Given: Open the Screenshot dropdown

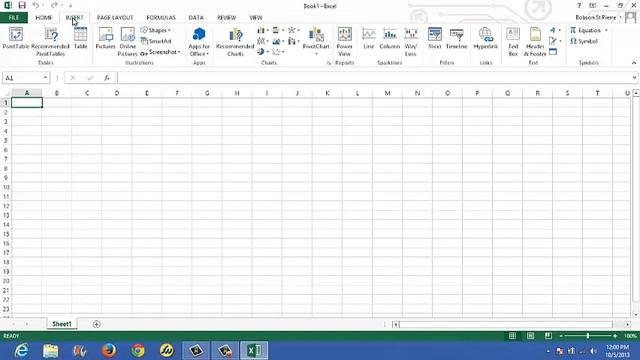Looking at the screenshot, I should (x=160, y=52).
